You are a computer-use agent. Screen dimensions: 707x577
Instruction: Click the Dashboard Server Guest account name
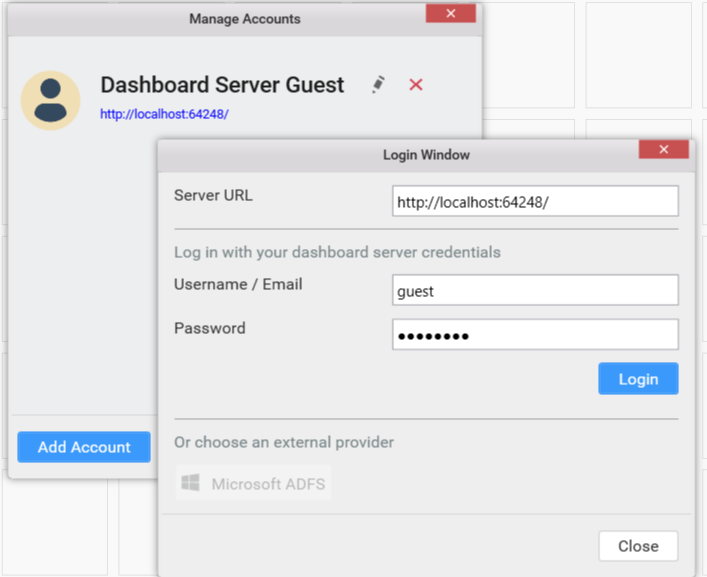(x=222, y=85)
